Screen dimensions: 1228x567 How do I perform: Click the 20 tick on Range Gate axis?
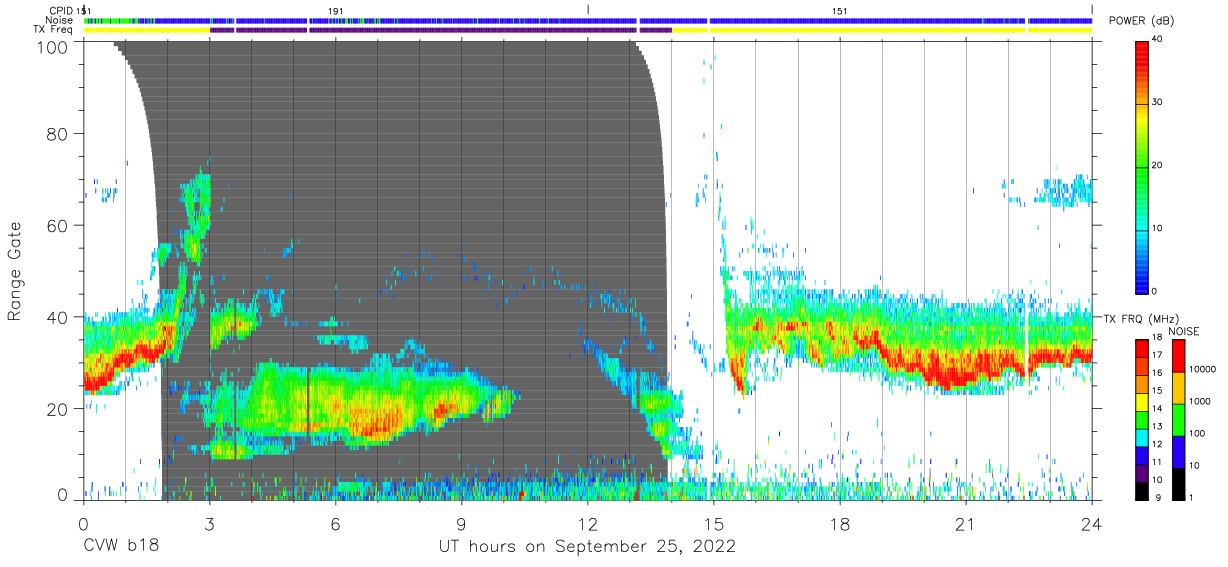pyautogui.click(x=57, y=409)
